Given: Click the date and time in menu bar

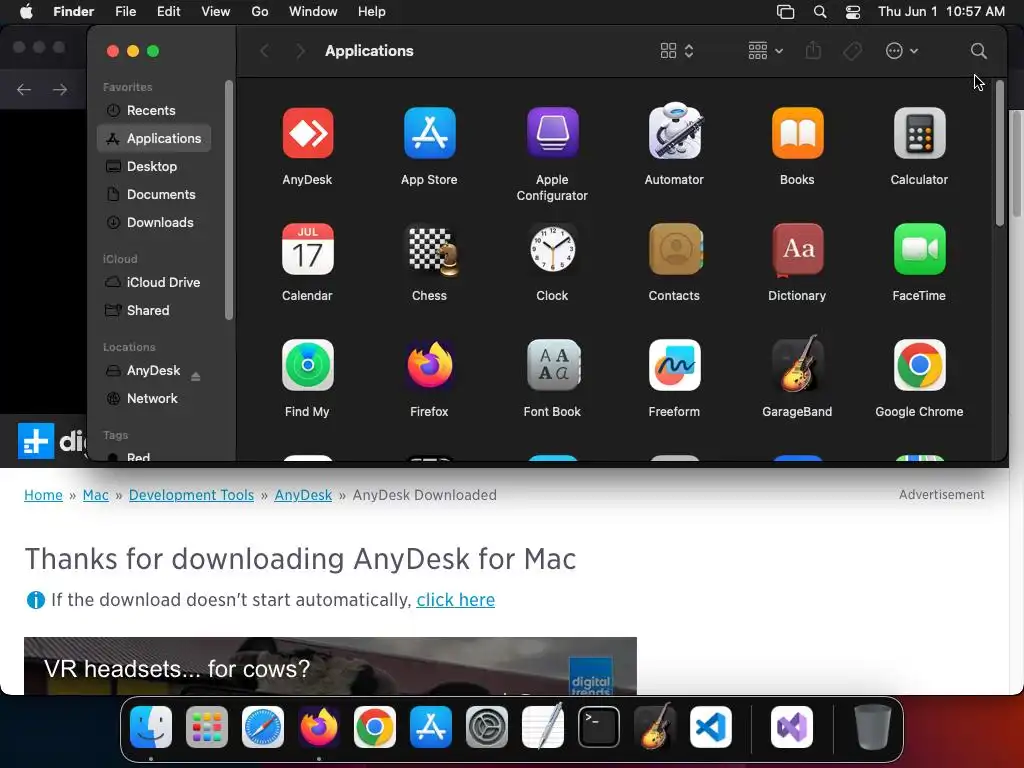Looking at the screenshot, I should [941, 12].
